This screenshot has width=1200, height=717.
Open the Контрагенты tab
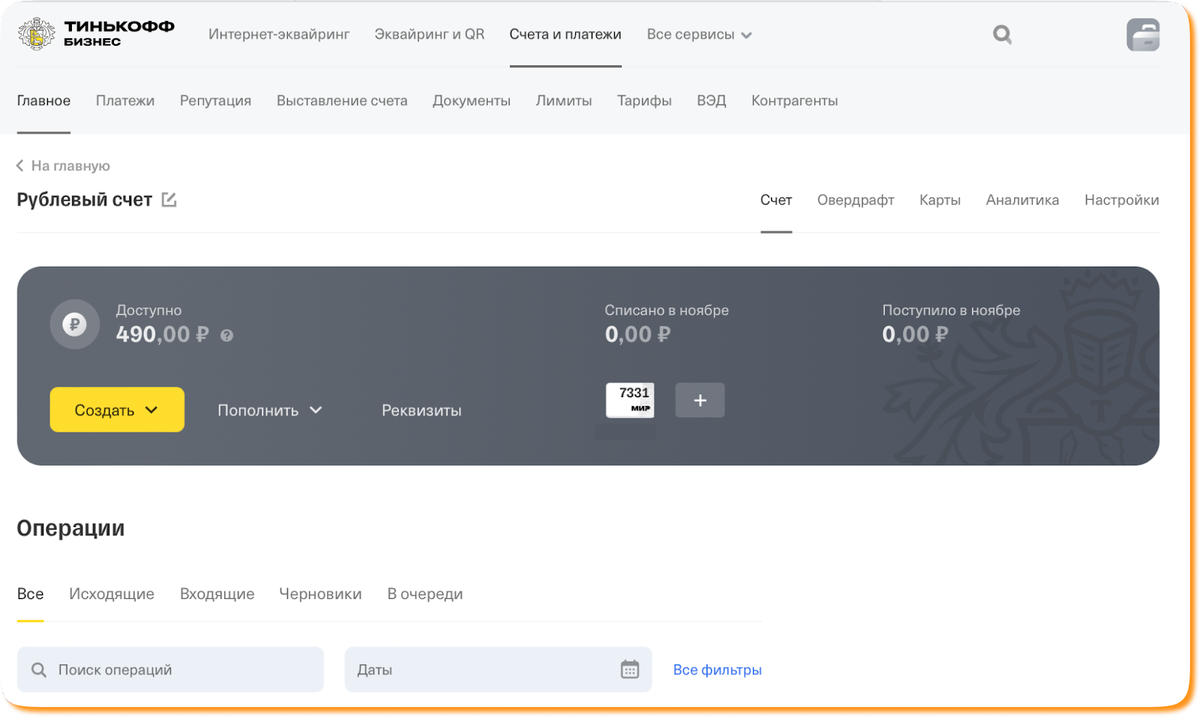[x=795, y=101]
